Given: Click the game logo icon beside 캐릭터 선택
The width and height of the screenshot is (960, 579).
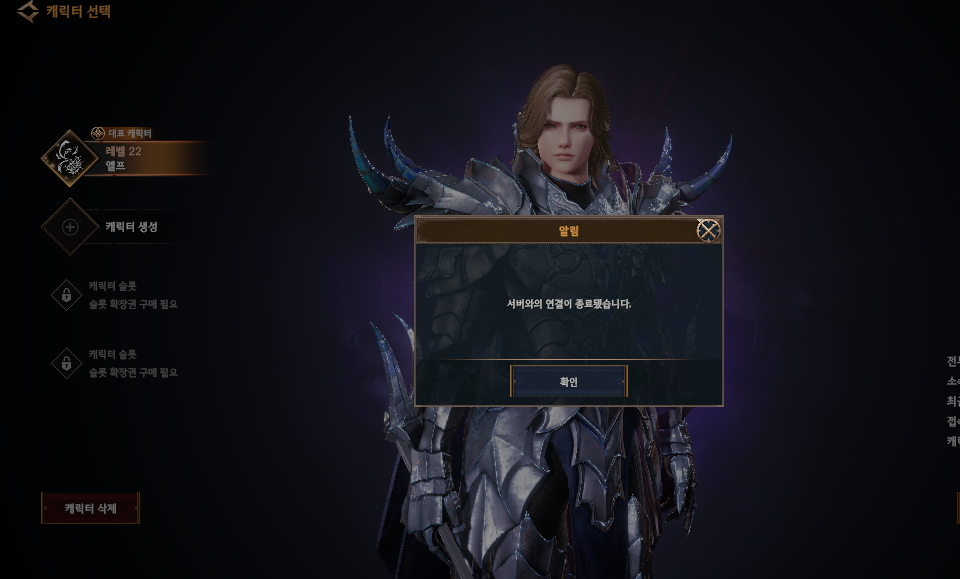Looking at the screenshot, I should [28, 11].
